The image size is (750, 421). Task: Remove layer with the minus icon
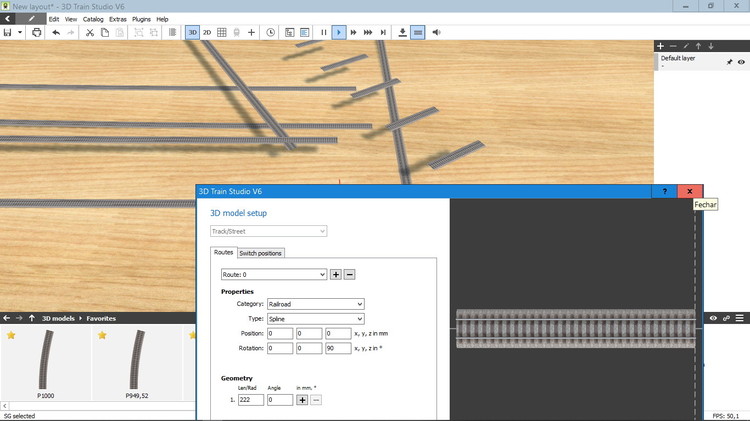(x=673, y=46)
